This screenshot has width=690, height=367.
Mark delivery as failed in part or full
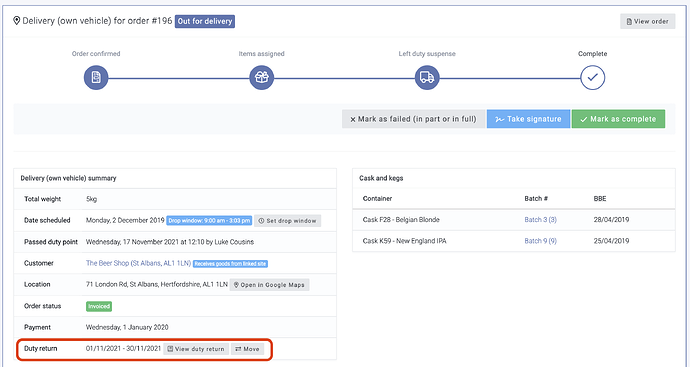pos(413,119)
